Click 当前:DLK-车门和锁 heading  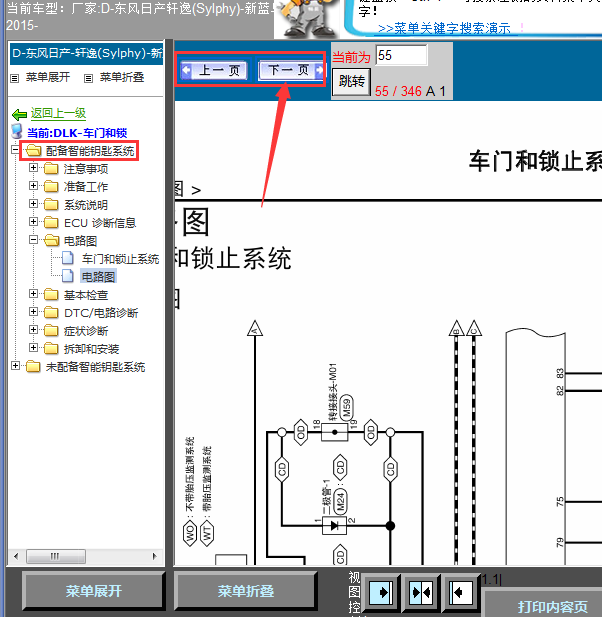pyautogui.click(x=77, y=133)
